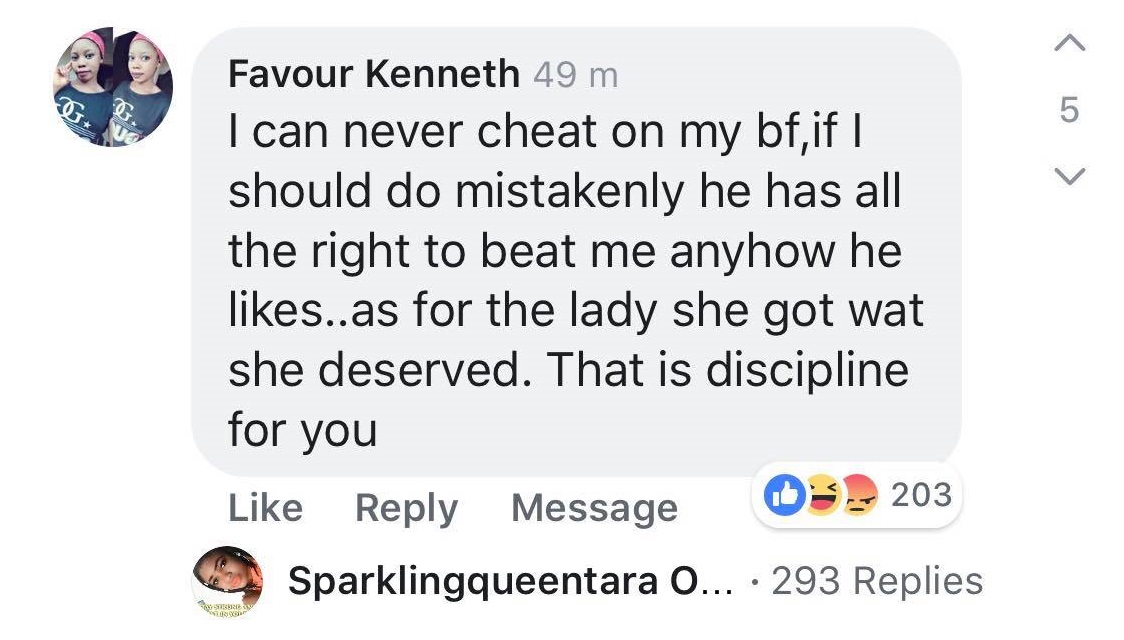Image resolution: width=1124 pixels, height=640 pixels.
Task: Open Sparklingqueentara's profile picture
Action: (x=228, y=580)
